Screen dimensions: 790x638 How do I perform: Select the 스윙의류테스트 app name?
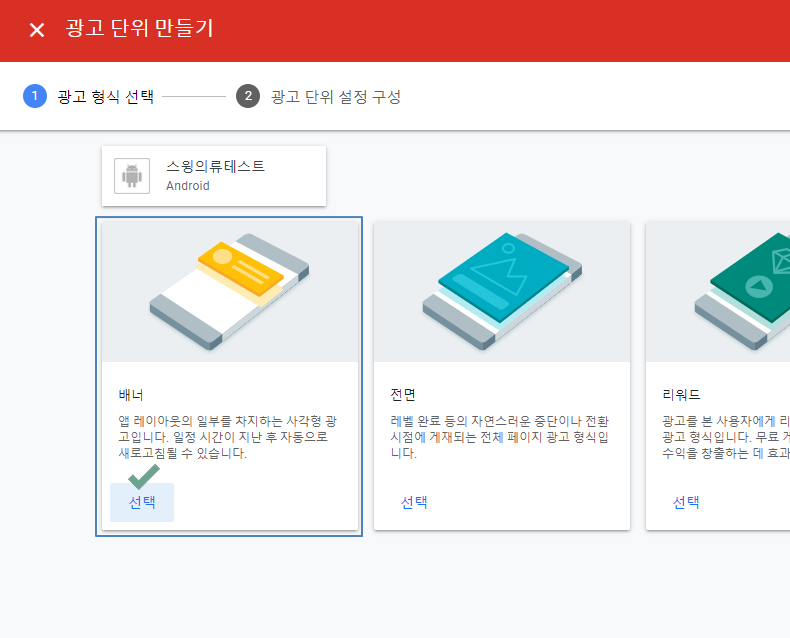215,167
